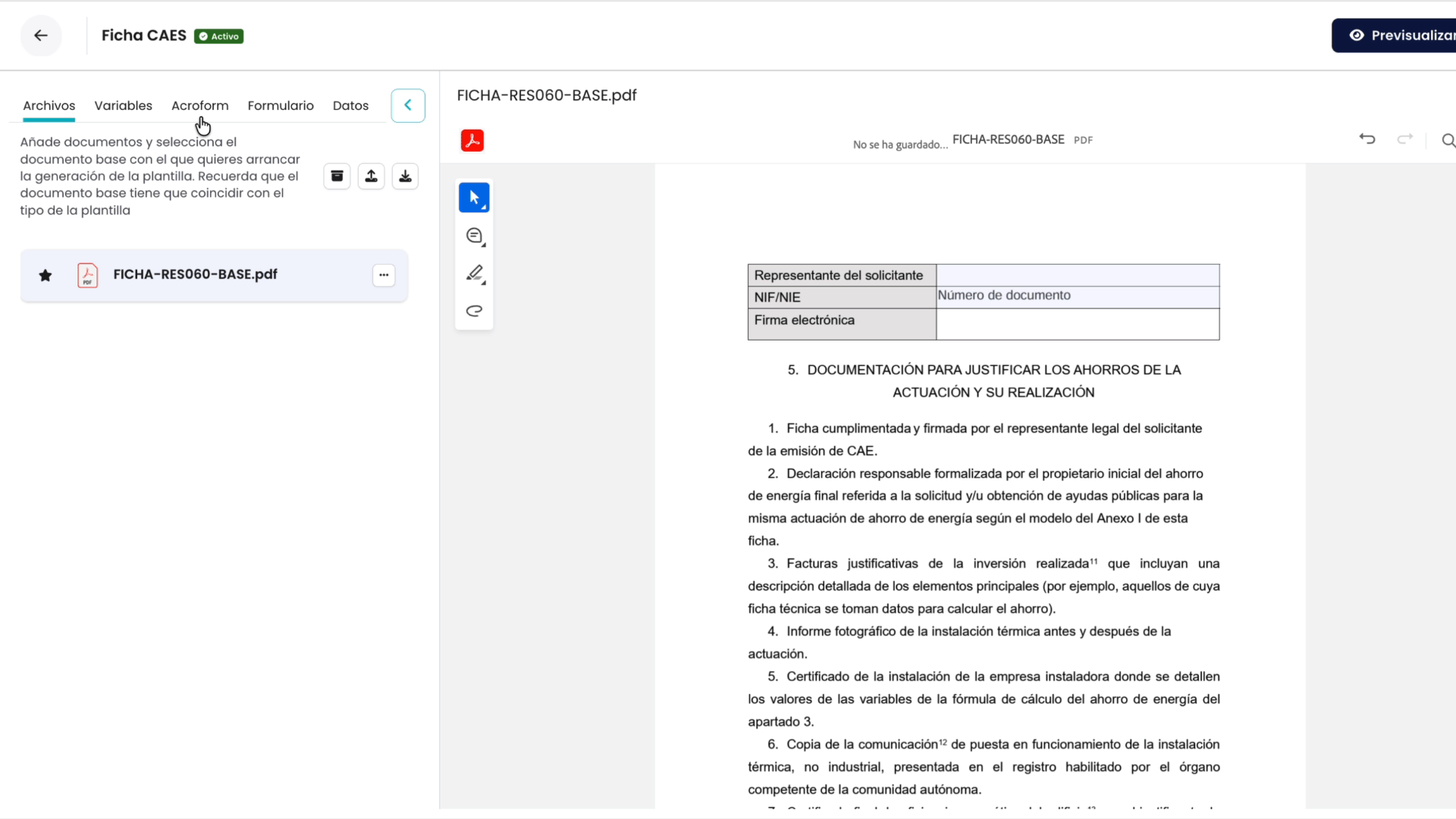Screen dimensions: 1456x819
Task: Click the Representante del solicitante input field
Action: [1078, 275]
